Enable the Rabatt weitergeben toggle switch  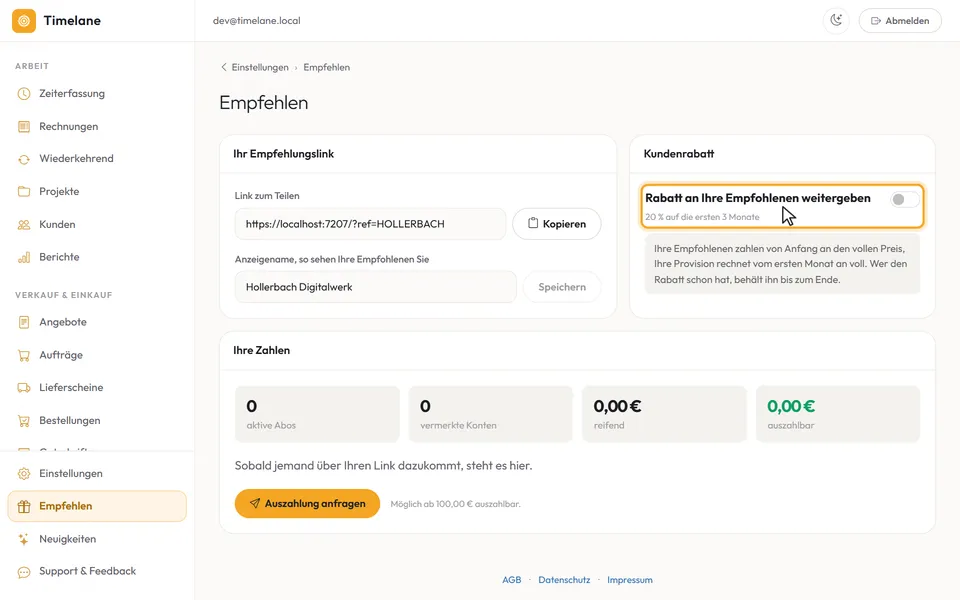tap(904, 199)
